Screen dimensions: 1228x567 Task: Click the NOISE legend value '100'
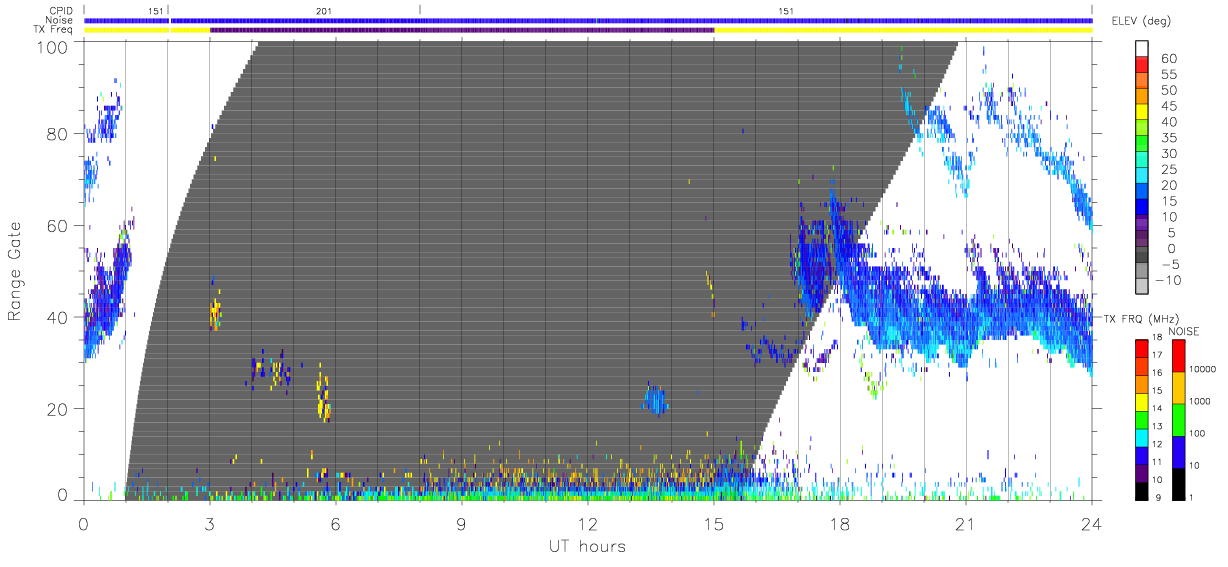1198,434
